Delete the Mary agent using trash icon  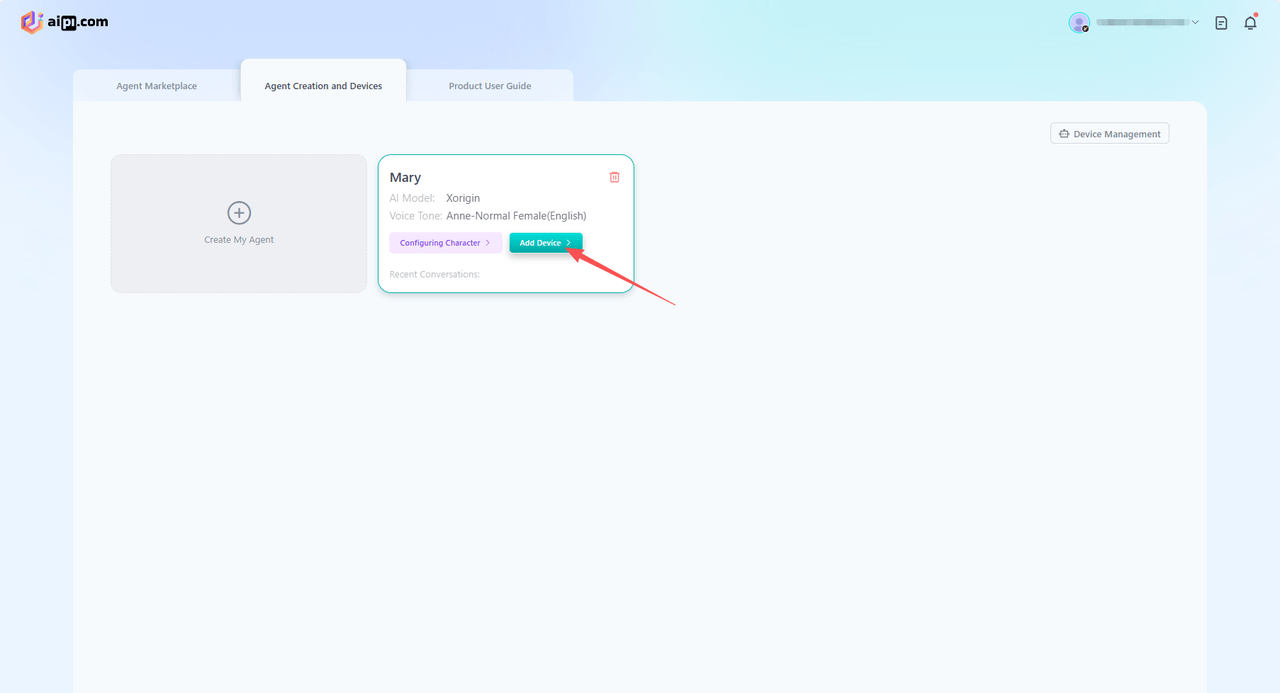point(614,177)
